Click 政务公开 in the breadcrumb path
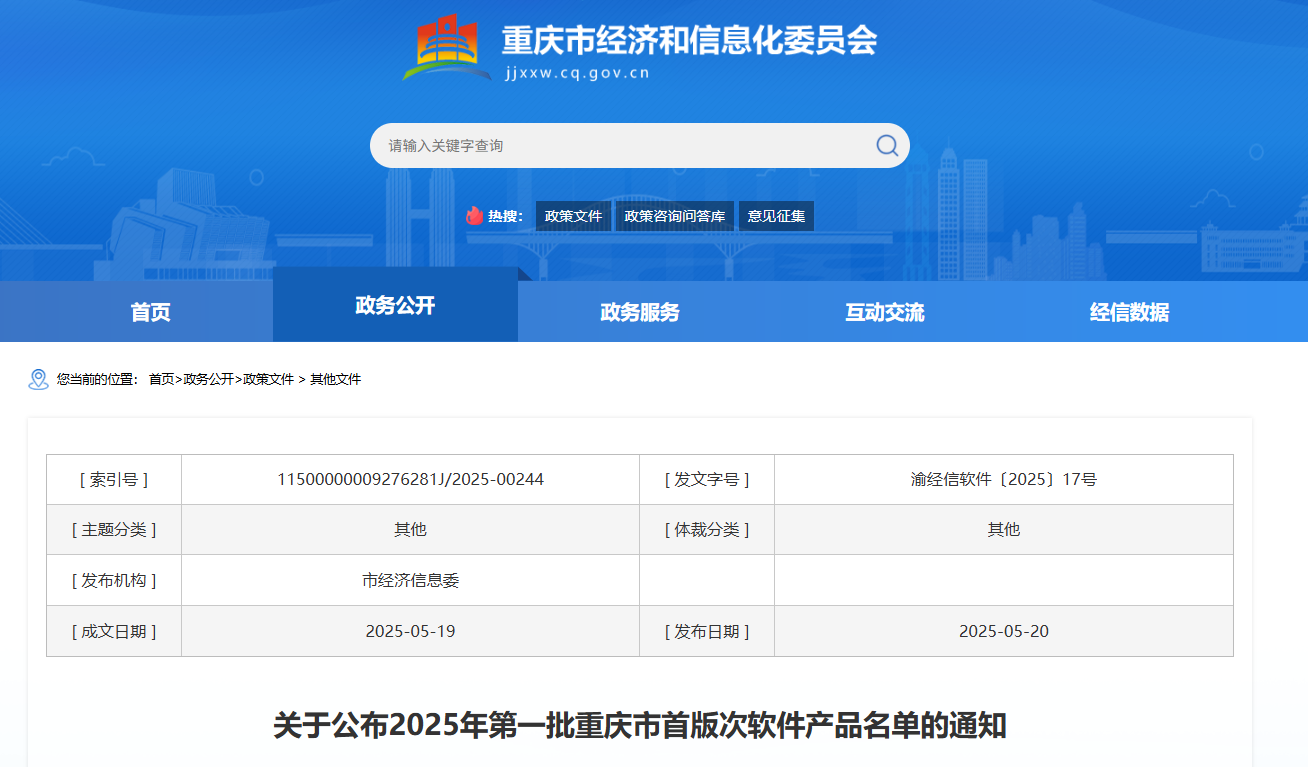The image size is (1308, 767). coord(208,380)
